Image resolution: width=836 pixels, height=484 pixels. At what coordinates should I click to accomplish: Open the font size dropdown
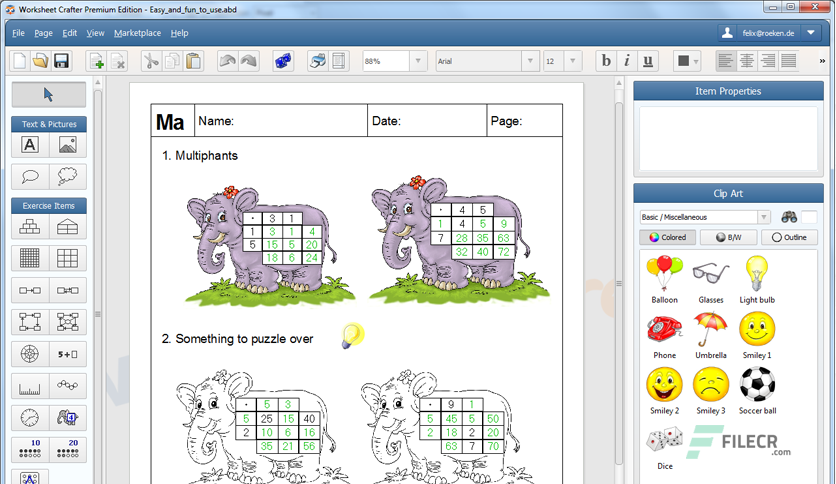point(573,61)
